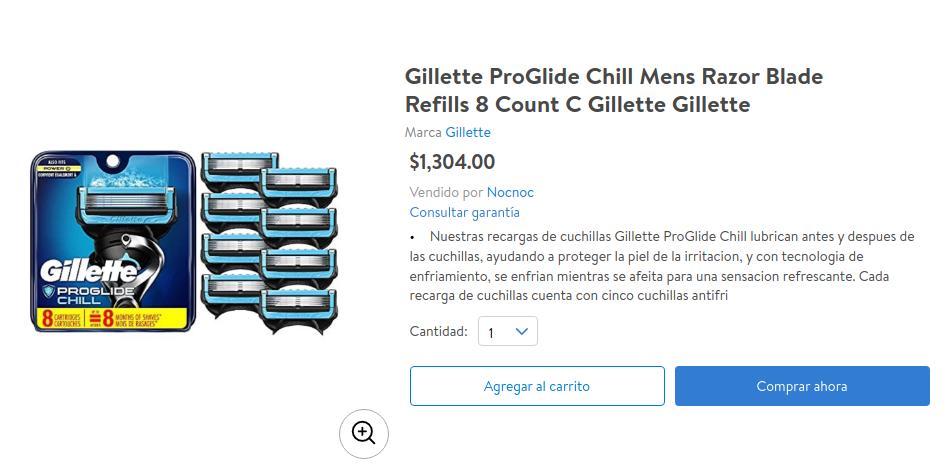Open the Consultar garantía link
Image resolution: width=952 pixels, height=470 pixels.
click(464, 213)
